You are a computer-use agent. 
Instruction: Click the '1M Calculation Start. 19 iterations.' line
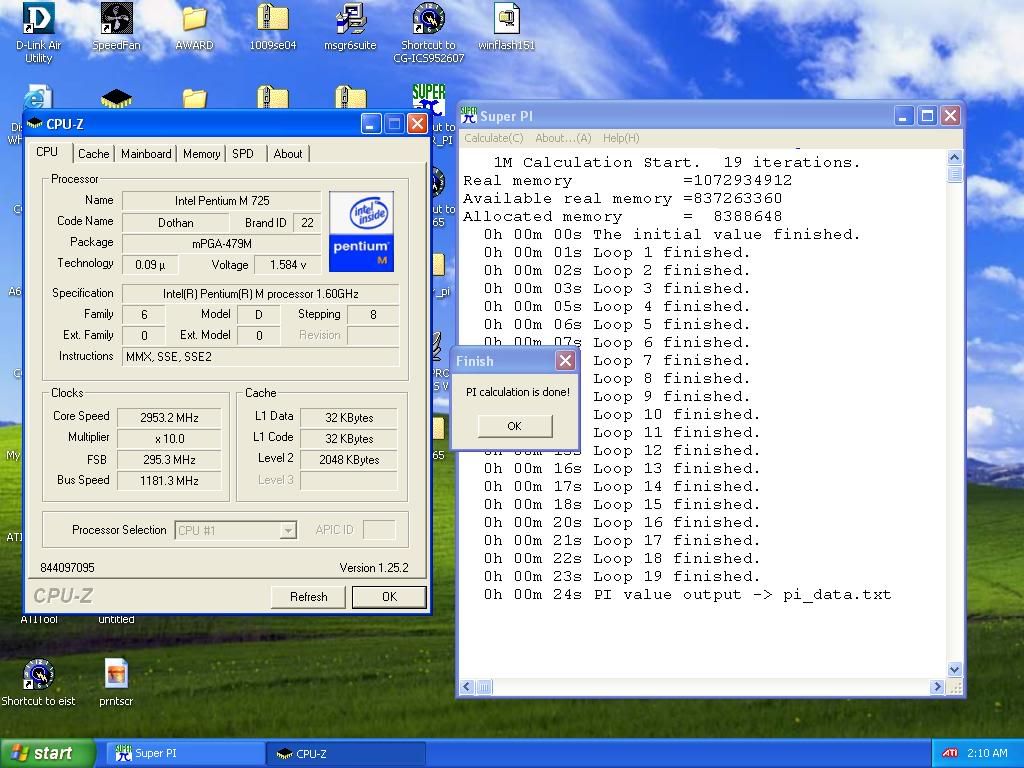coord(677,163)
